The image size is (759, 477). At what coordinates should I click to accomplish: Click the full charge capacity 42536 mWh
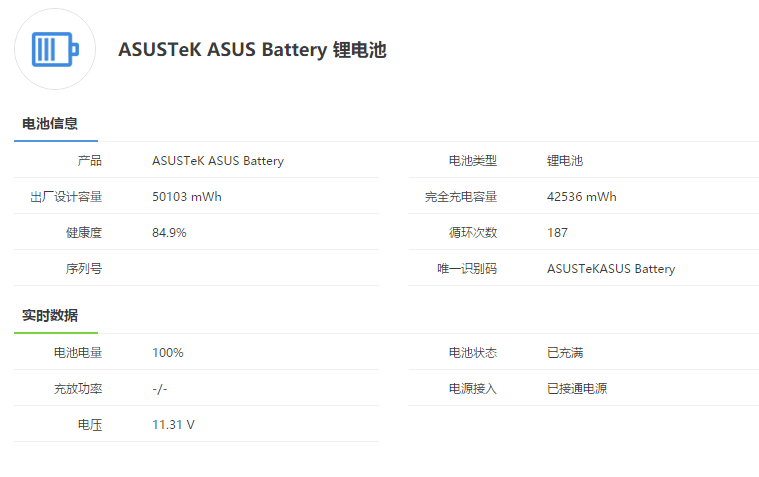pyautogui.click(x=582, y=197)
